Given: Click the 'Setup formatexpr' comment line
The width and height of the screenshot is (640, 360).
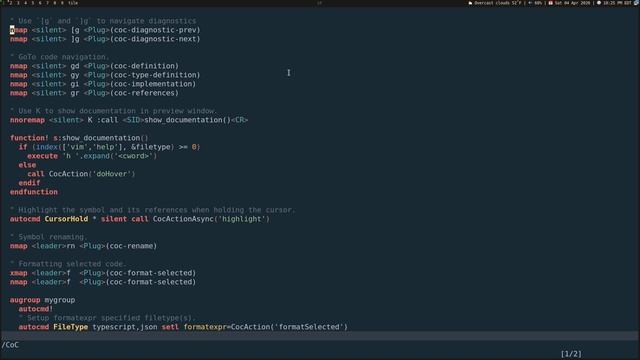Looking at the screenshot, I should pos(107,317).
